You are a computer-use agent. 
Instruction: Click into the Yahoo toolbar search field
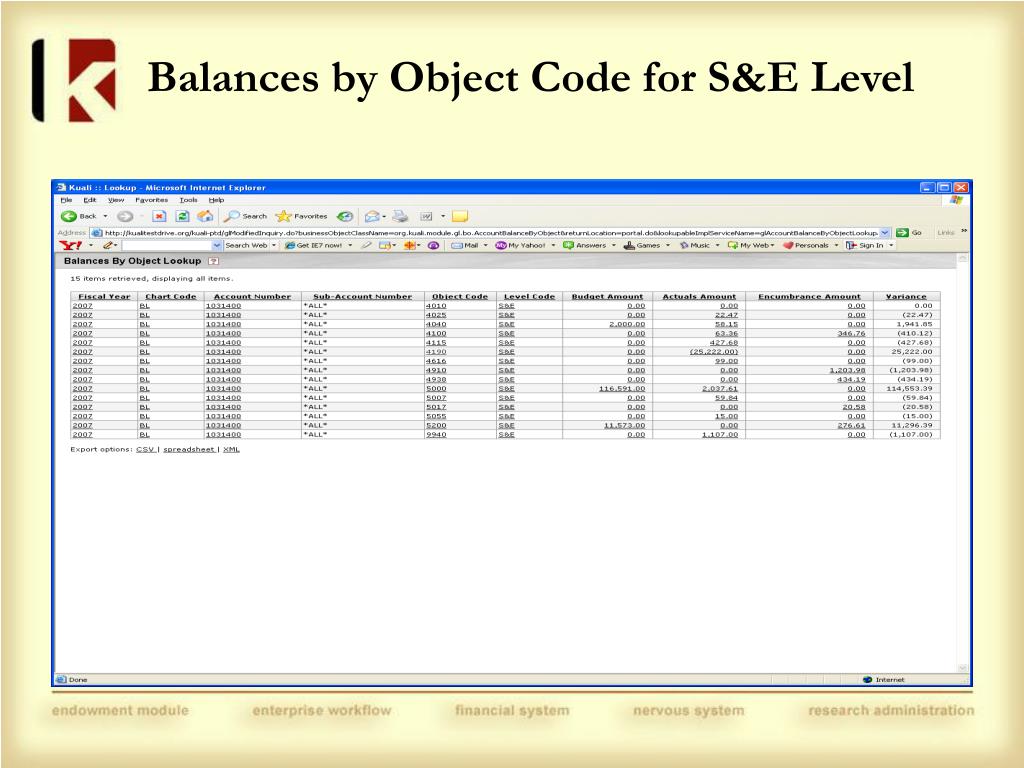[x=166, y=245]
